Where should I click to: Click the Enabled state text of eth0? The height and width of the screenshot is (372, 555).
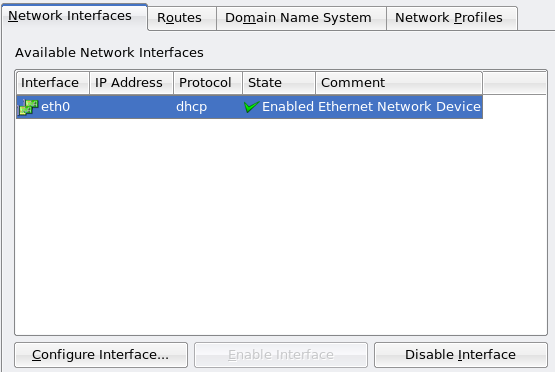(288, 107)
